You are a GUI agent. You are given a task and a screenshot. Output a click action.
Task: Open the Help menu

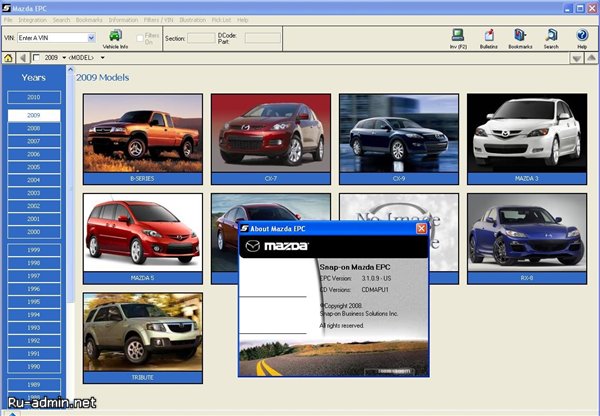click(243, 20)
